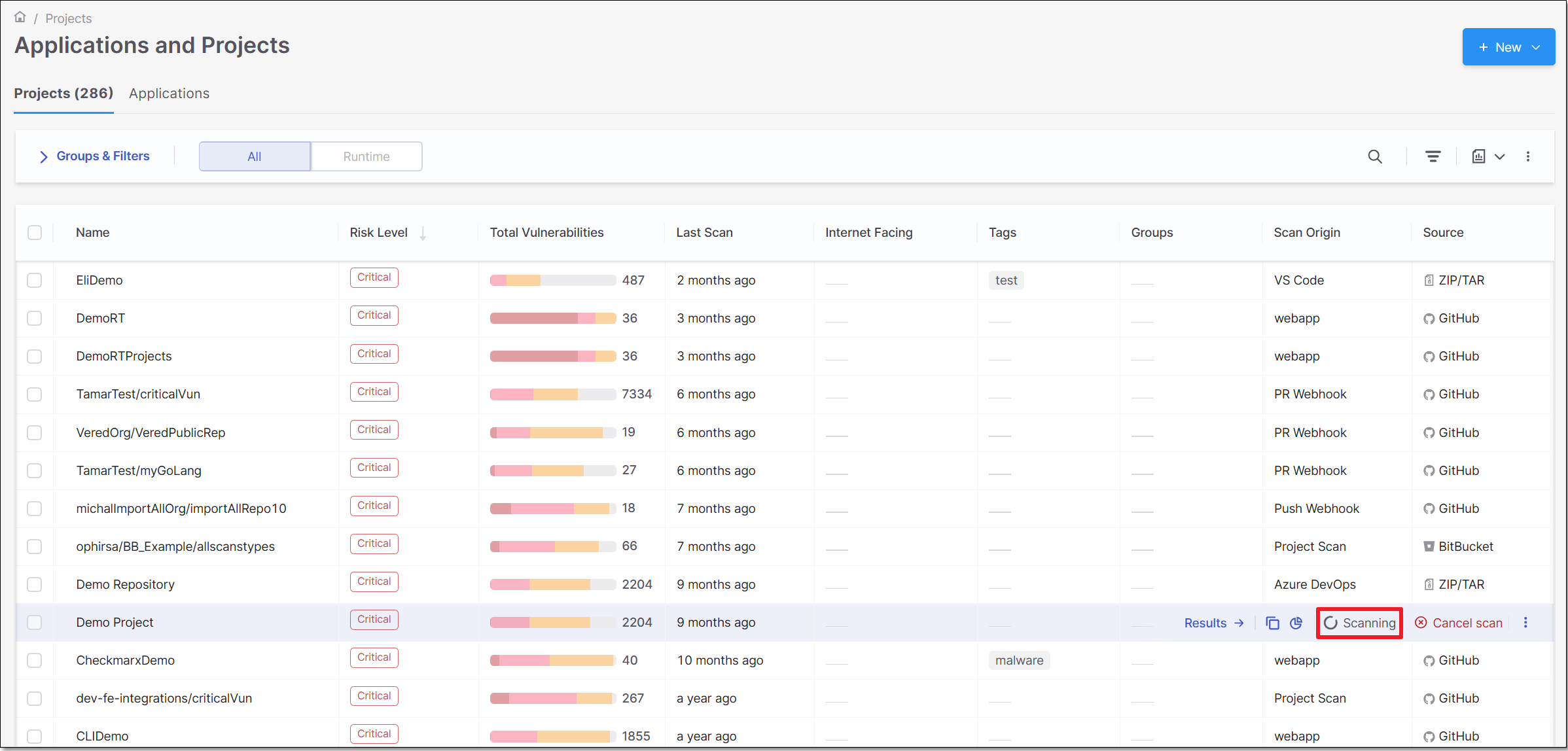The image size is (1568, 751).
Task: Click the test tag in EliDemo row
Action: (1006, 281)
